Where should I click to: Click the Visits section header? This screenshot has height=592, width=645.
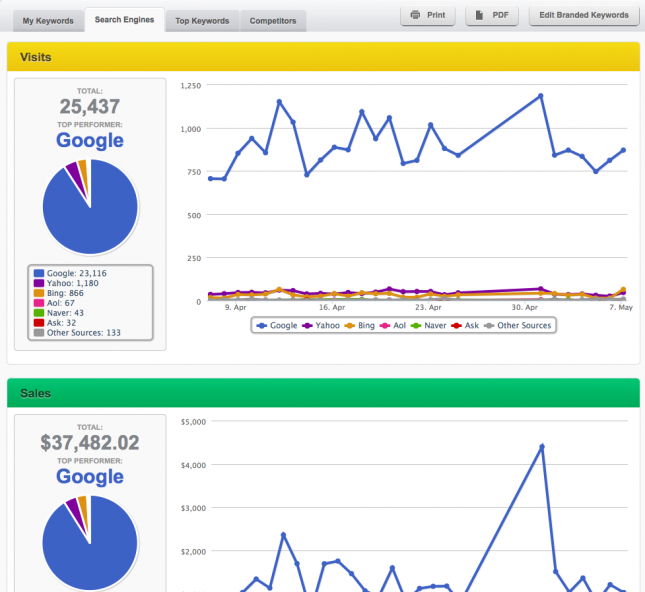[x=323, y=57]
